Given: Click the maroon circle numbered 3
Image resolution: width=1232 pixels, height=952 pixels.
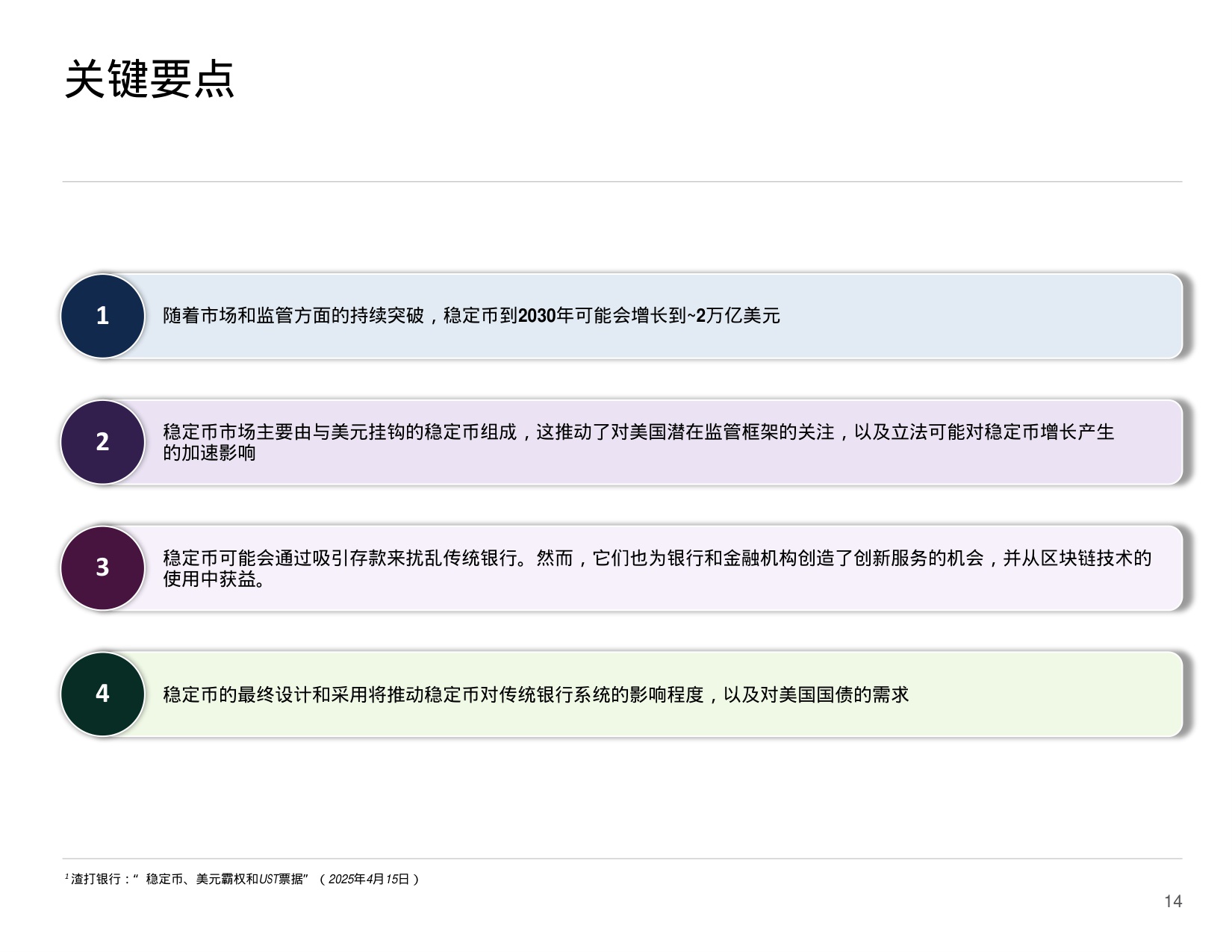Looking at the screenshot, I should tap(102, 568).
